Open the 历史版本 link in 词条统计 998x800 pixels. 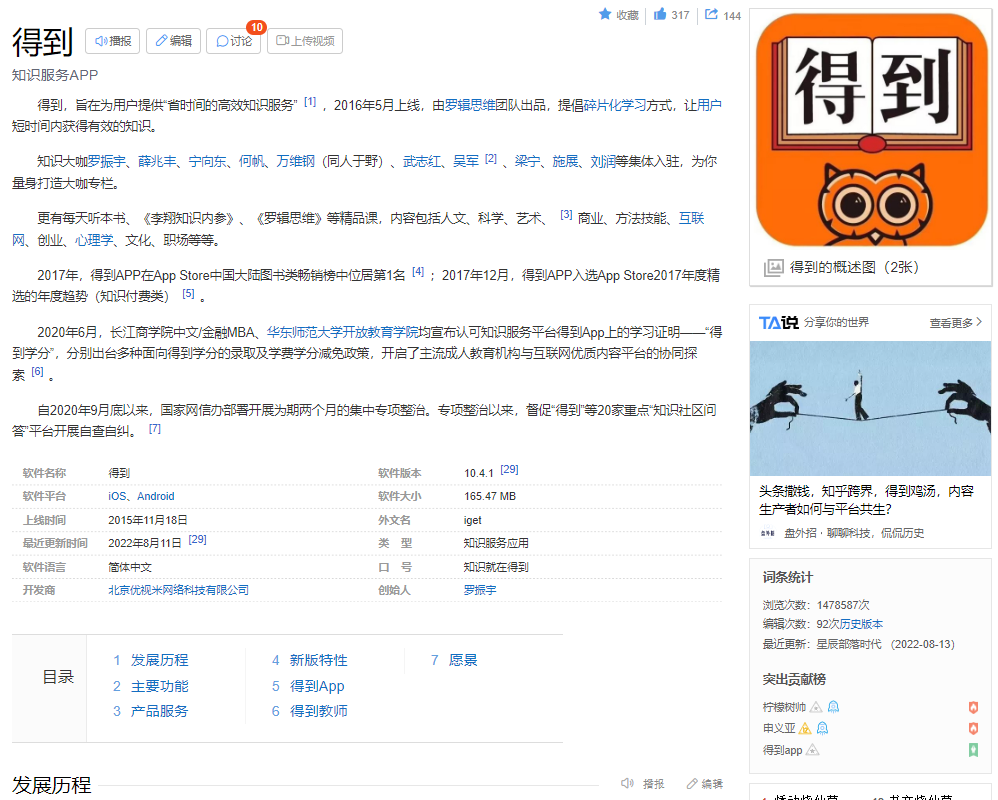click(x=861, y=624)
